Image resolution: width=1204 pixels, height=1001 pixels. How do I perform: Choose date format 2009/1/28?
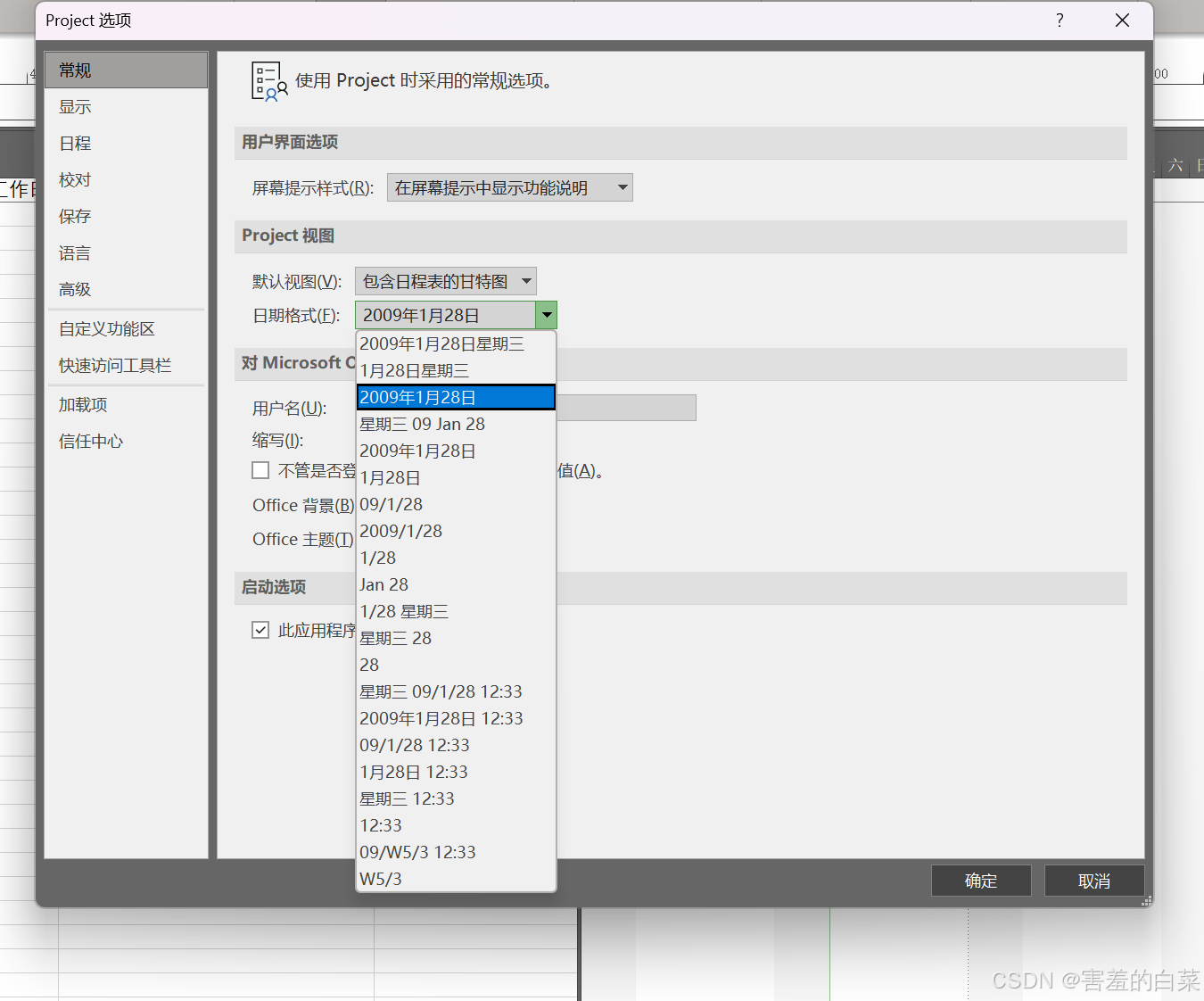(x=456, y=531)
